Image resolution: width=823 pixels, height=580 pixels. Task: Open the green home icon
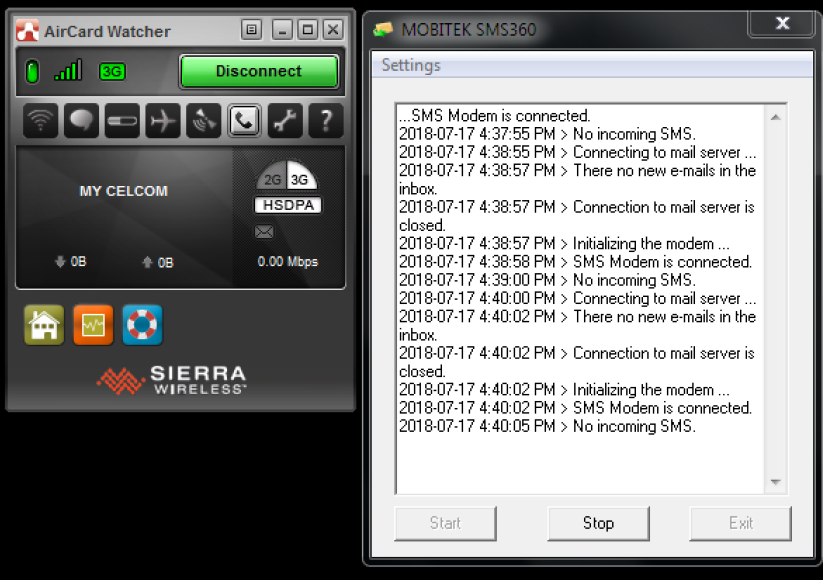pos(44,326)
